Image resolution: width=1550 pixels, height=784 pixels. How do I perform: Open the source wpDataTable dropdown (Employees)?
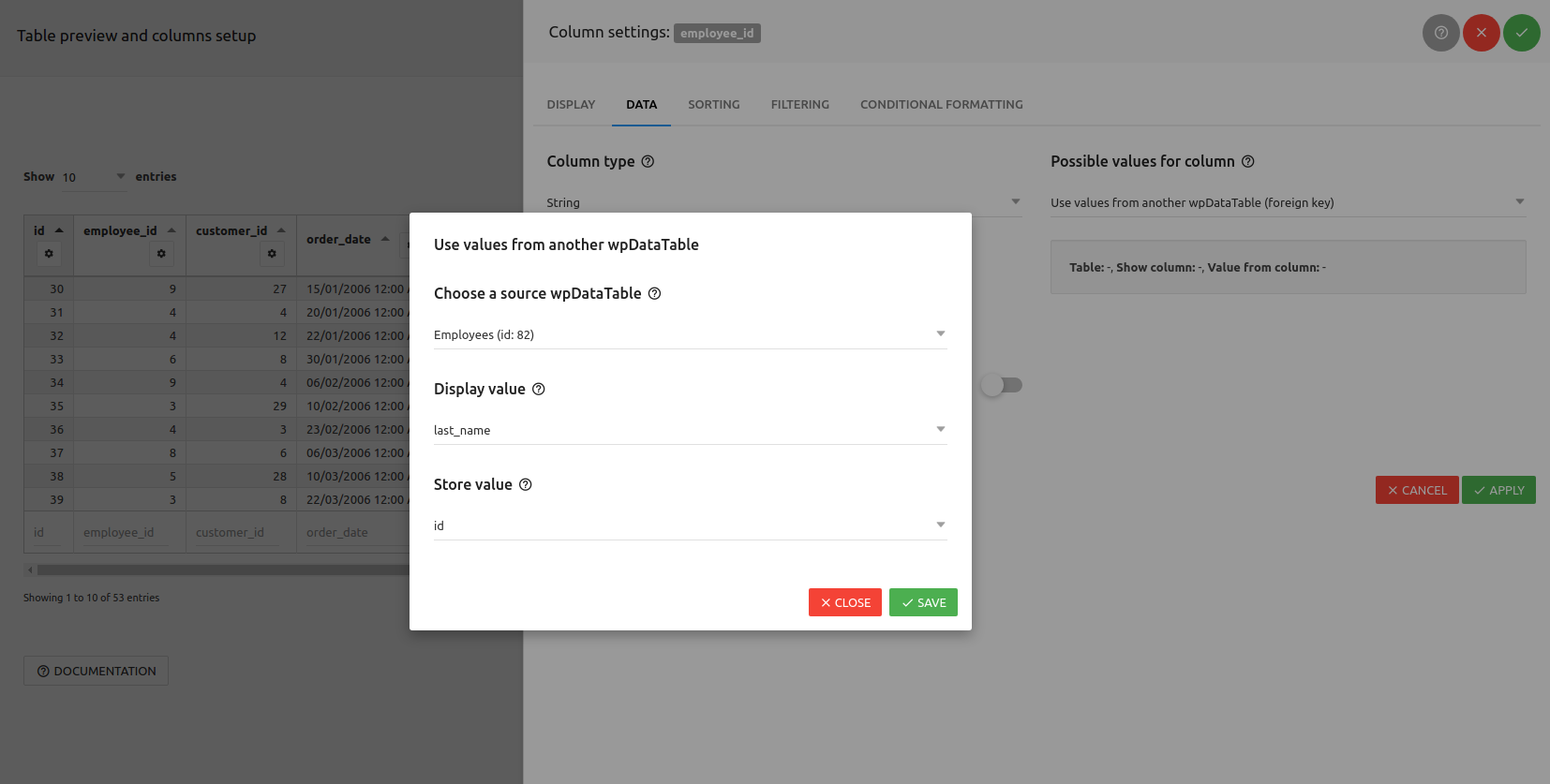tap(690, 334)
